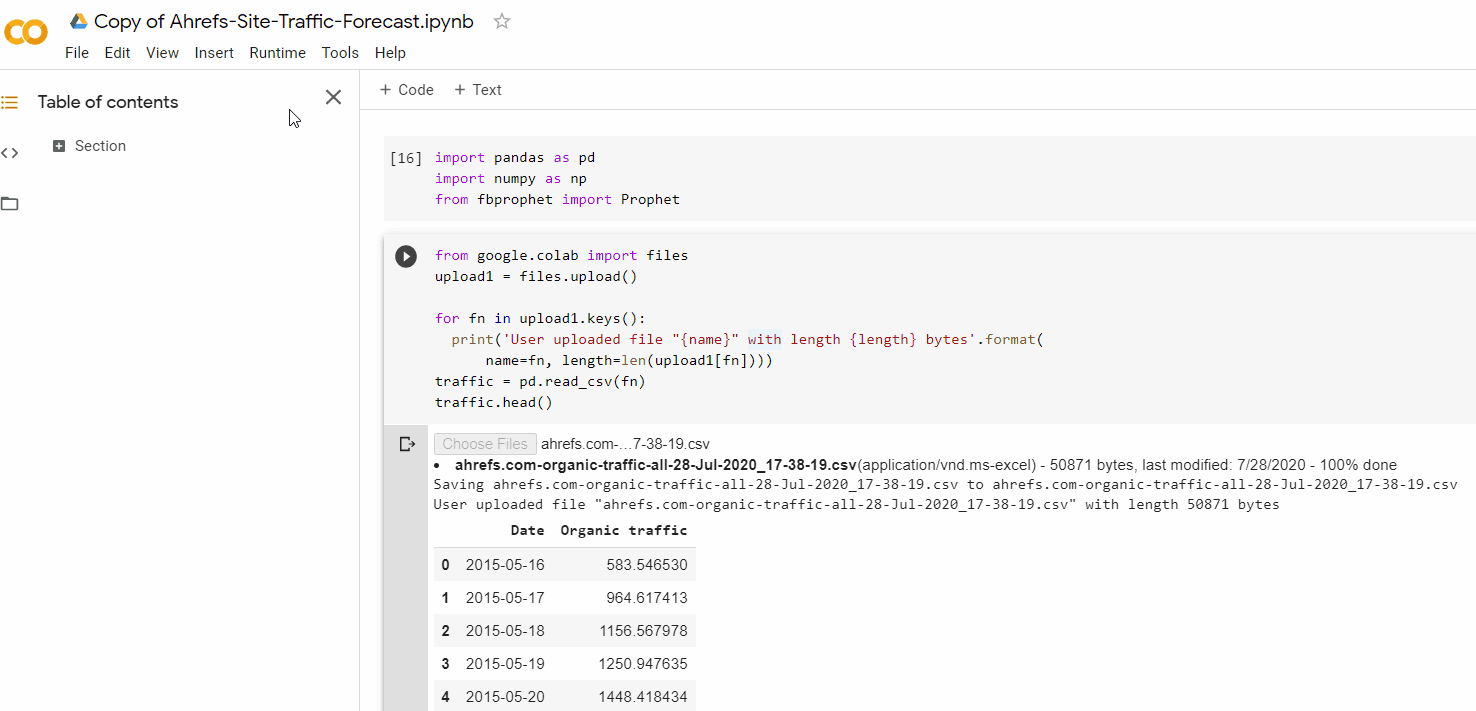This screenshot has width=1476, height=711.
Task: Open the File menu
Action: click(77, 53)
